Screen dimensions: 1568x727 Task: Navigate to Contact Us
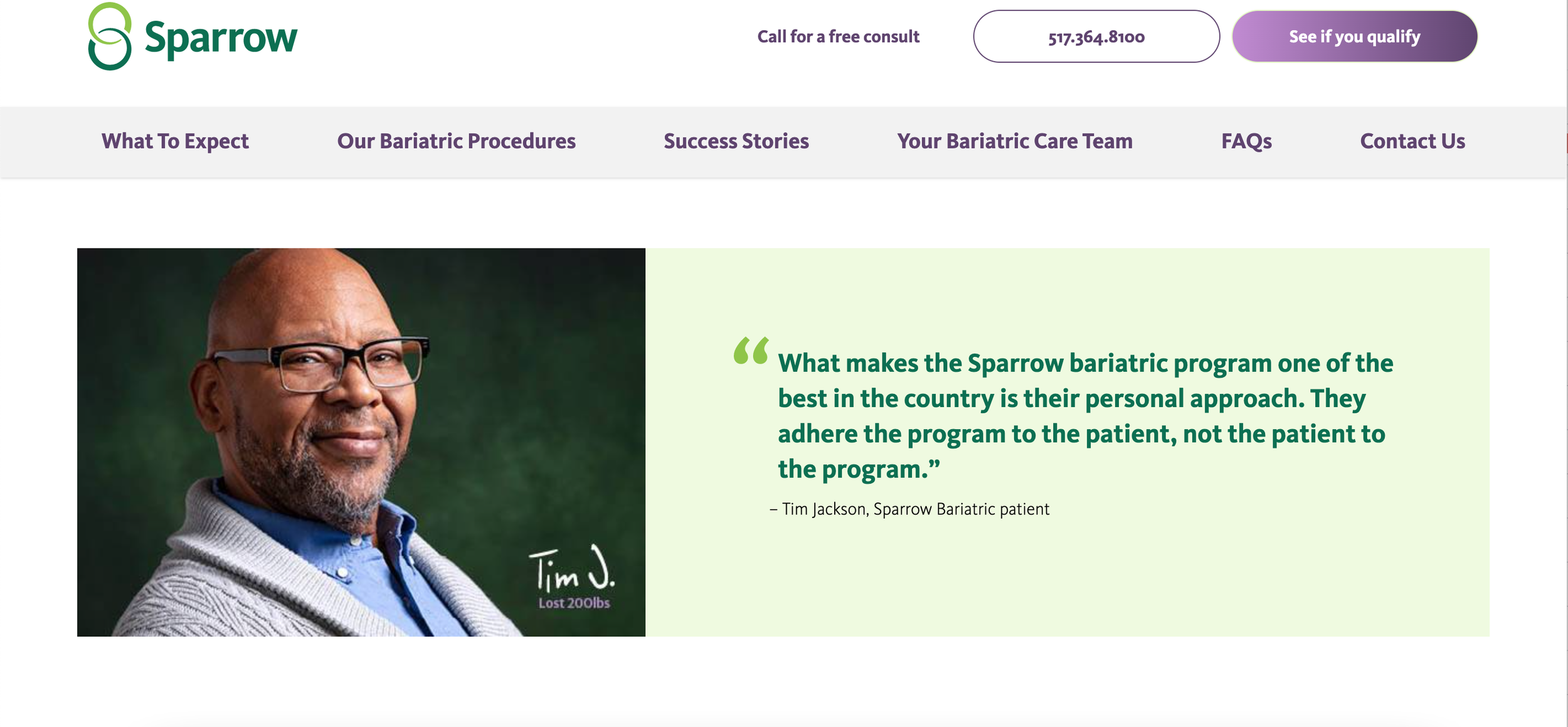pos(1412,142)
